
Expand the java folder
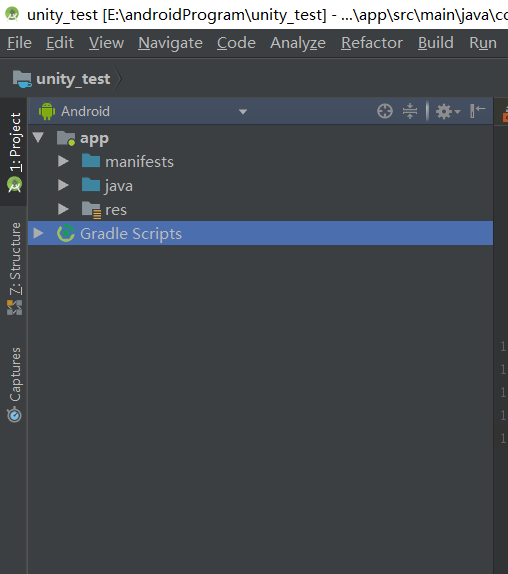tap(63, 185)
